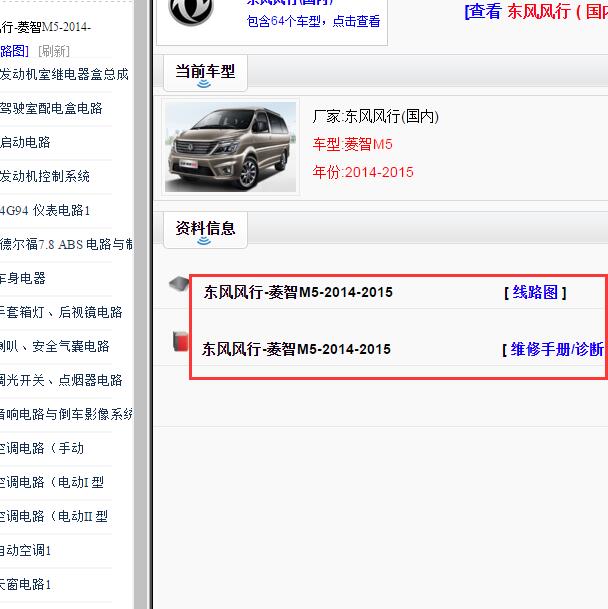The image size is (608, 609).
Task: Select the 资料信息 tab
Action: pyautogui.click(x=205, y=230)
